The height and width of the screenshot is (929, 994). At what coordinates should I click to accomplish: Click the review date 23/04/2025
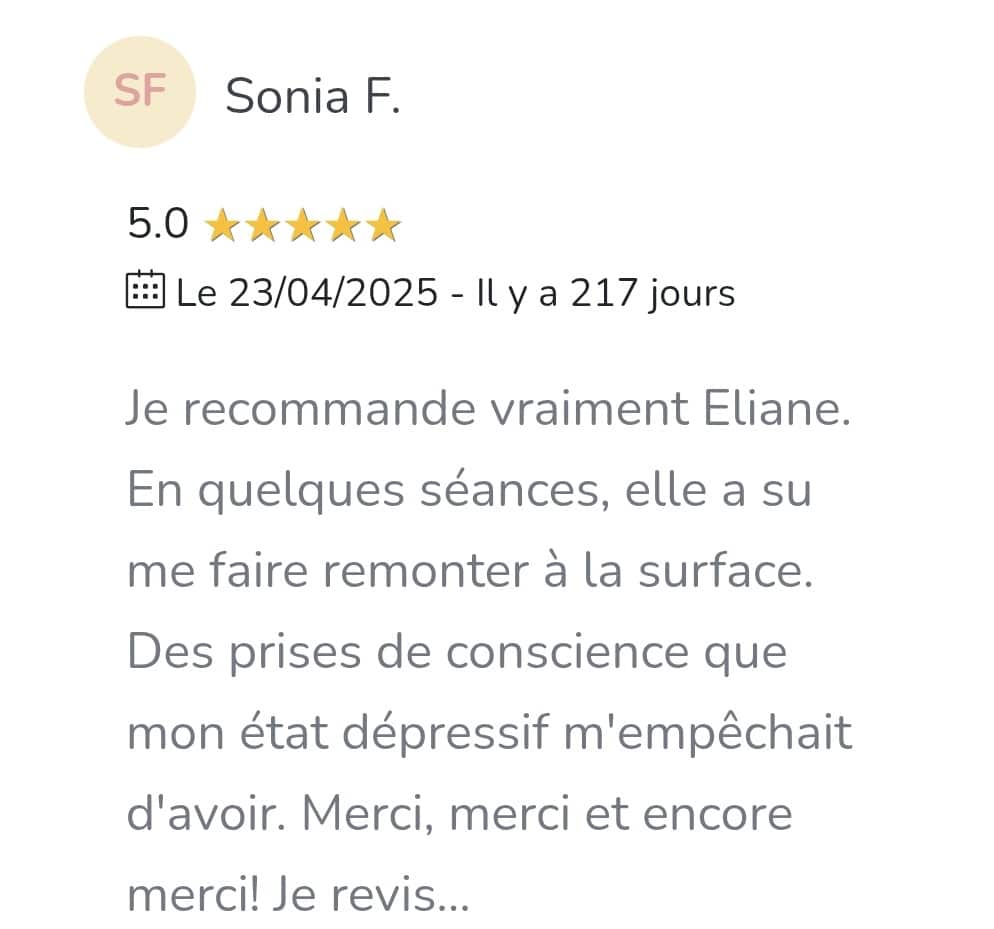click(x=334, y=293)
